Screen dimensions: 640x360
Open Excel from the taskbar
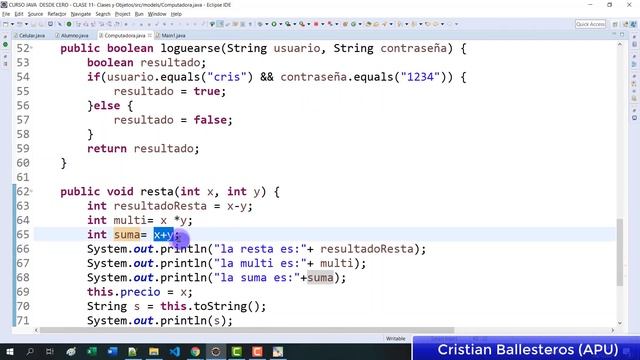point(92,351)
